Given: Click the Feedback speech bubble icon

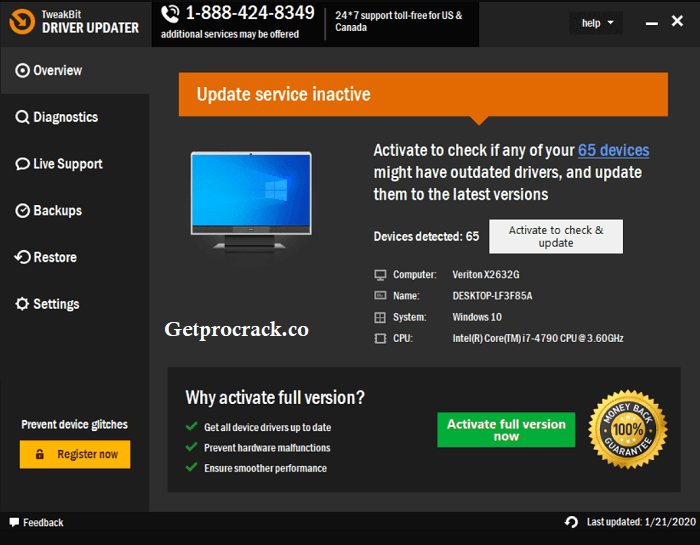Looking at the screenshot, I should pyautogui.click(x=14, y=522).
